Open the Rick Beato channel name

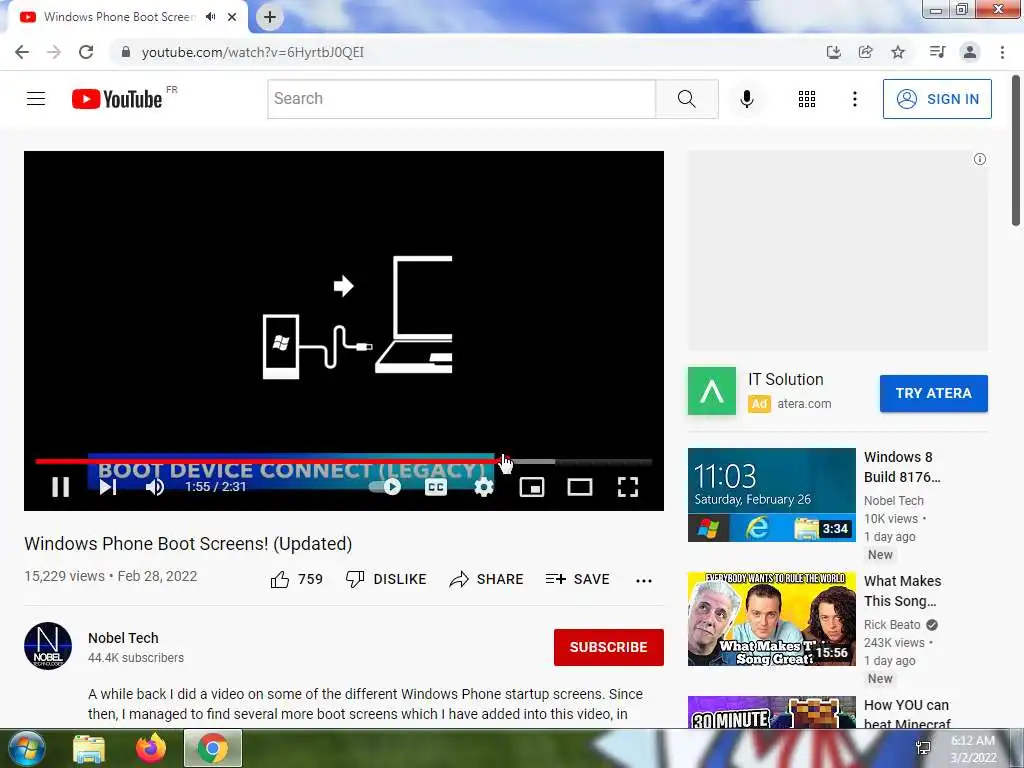[x=892, y=624]
